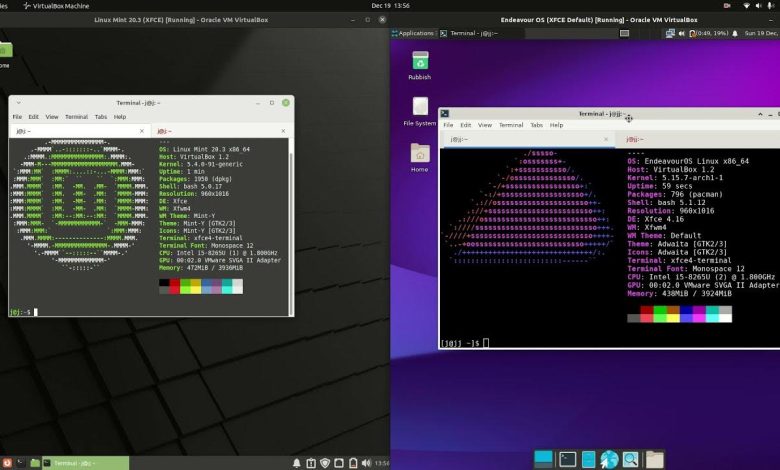Open Terminal menu in Mint terminal
This screenshot has width=780, height=470.
(76, 117)
